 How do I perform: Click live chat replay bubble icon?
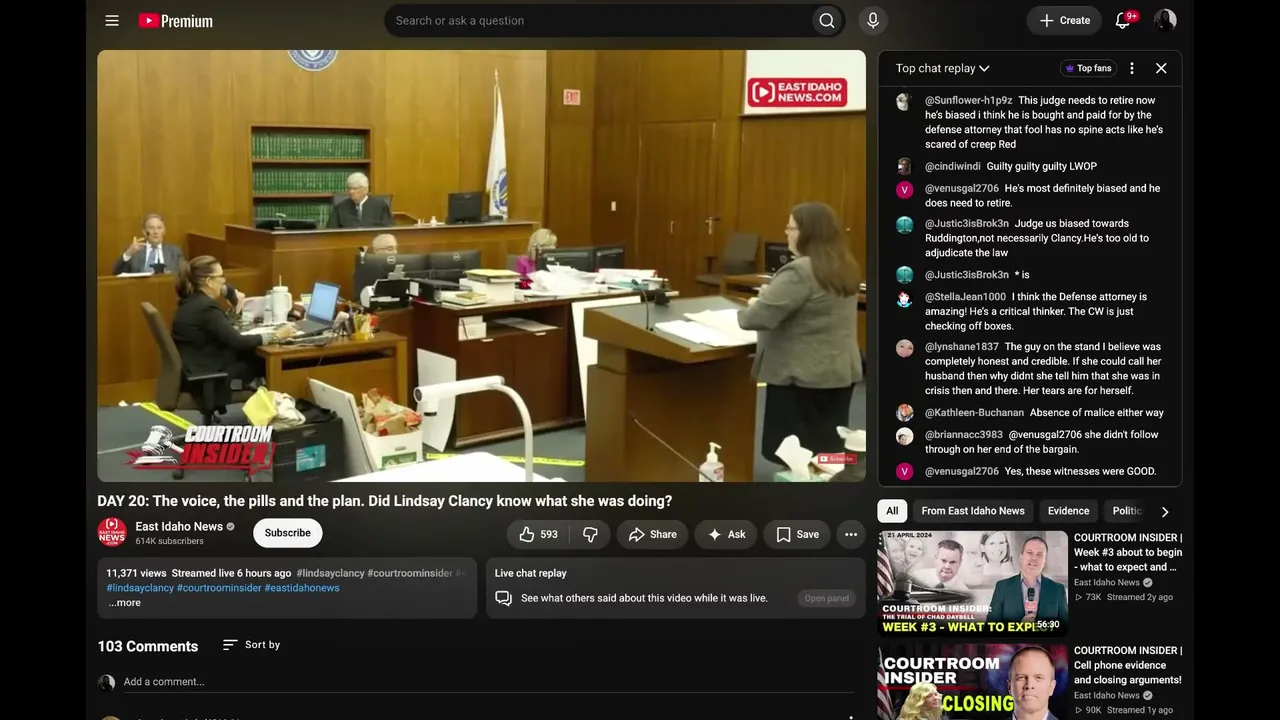point(504,598)
